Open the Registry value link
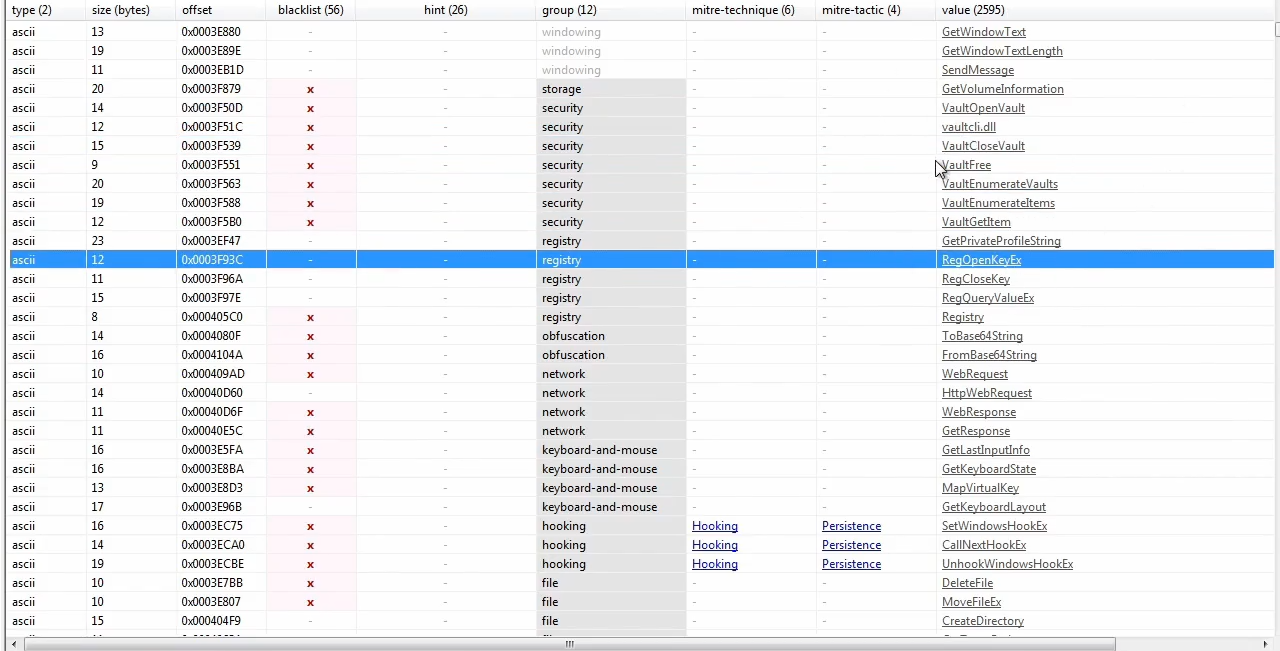Image resolution: width=1280 pixels, height=651 pixels. pos(962,317)
